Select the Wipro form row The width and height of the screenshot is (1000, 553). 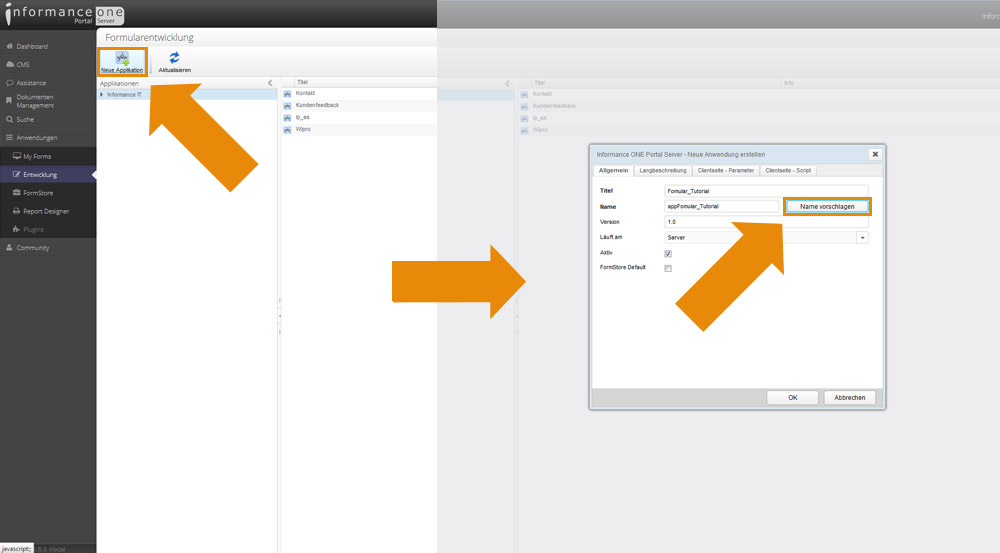click(359, 129)
